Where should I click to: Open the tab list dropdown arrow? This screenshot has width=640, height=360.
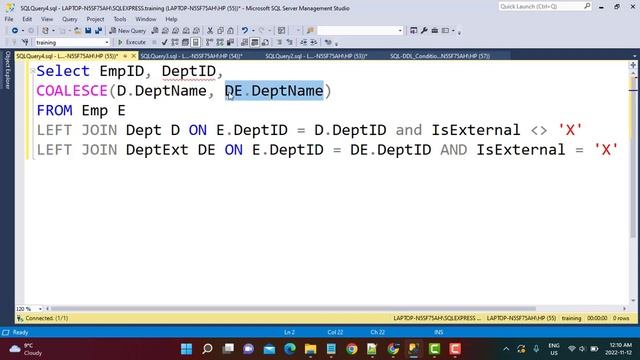tap(634, 56)
